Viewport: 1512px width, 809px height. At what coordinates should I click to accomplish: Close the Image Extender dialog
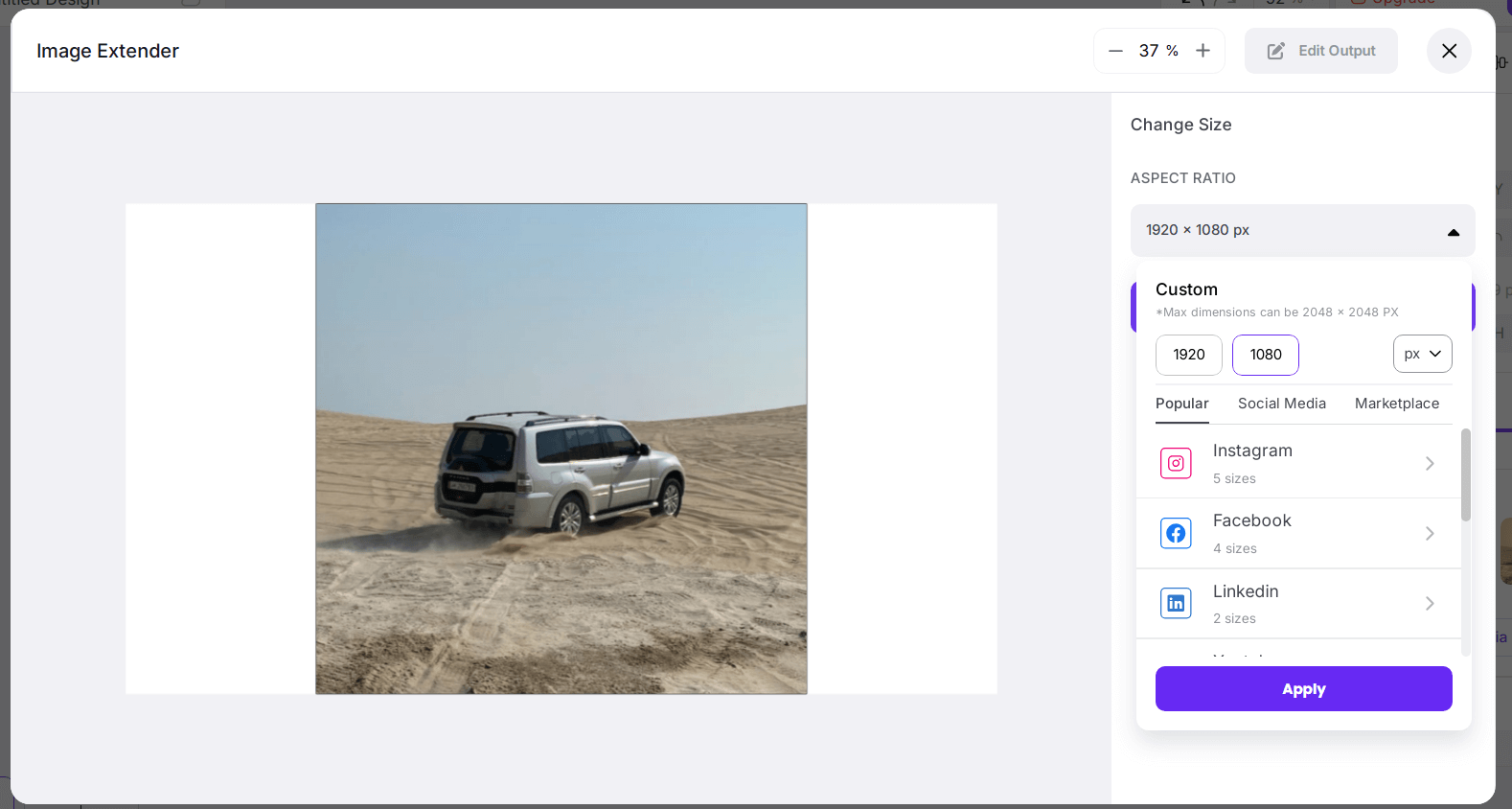(1449, 51)
